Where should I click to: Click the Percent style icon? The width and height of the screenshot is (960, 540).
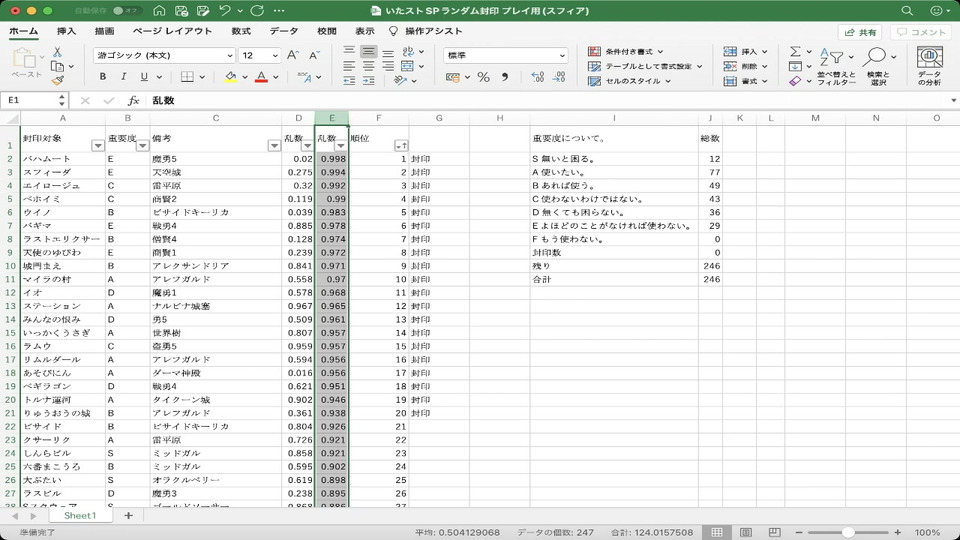(484, 77)
